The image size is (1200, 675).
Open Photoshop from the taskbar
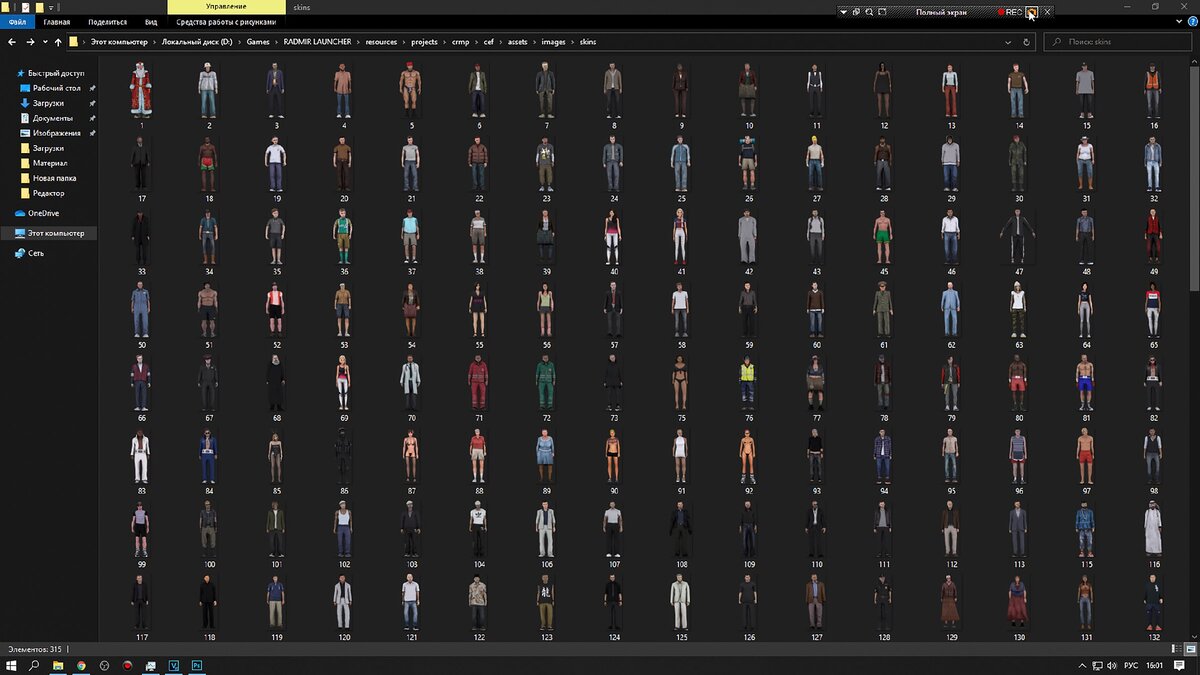coord(197,665)
